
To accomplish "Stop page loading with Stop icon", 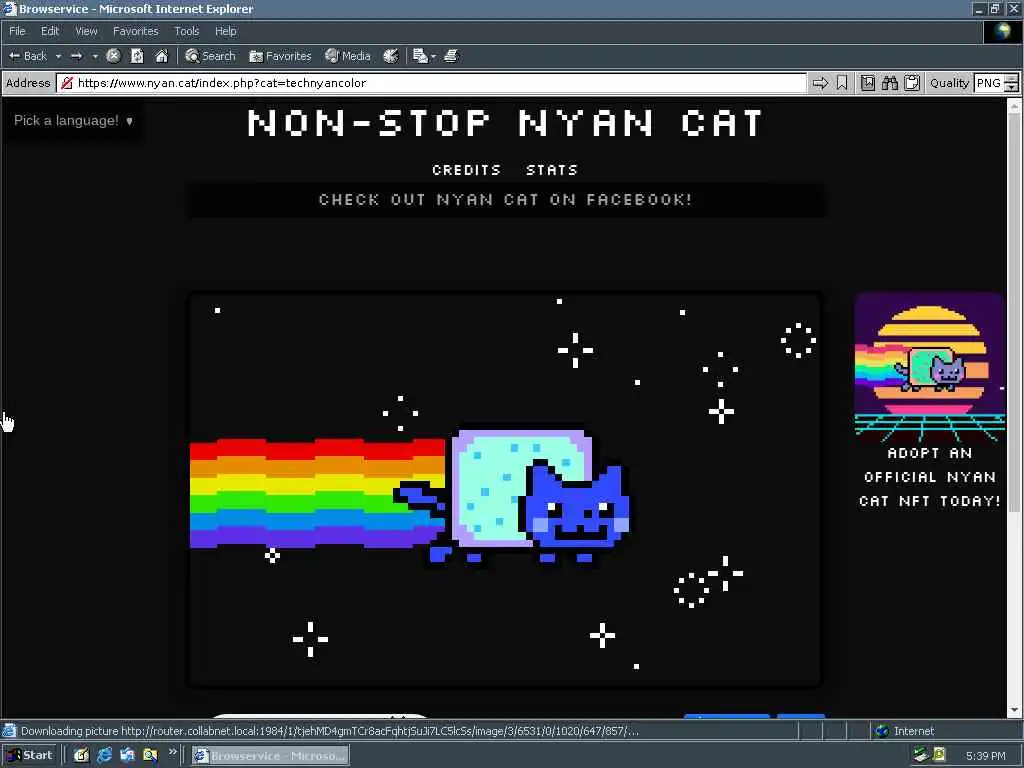I will coord(113,56).
